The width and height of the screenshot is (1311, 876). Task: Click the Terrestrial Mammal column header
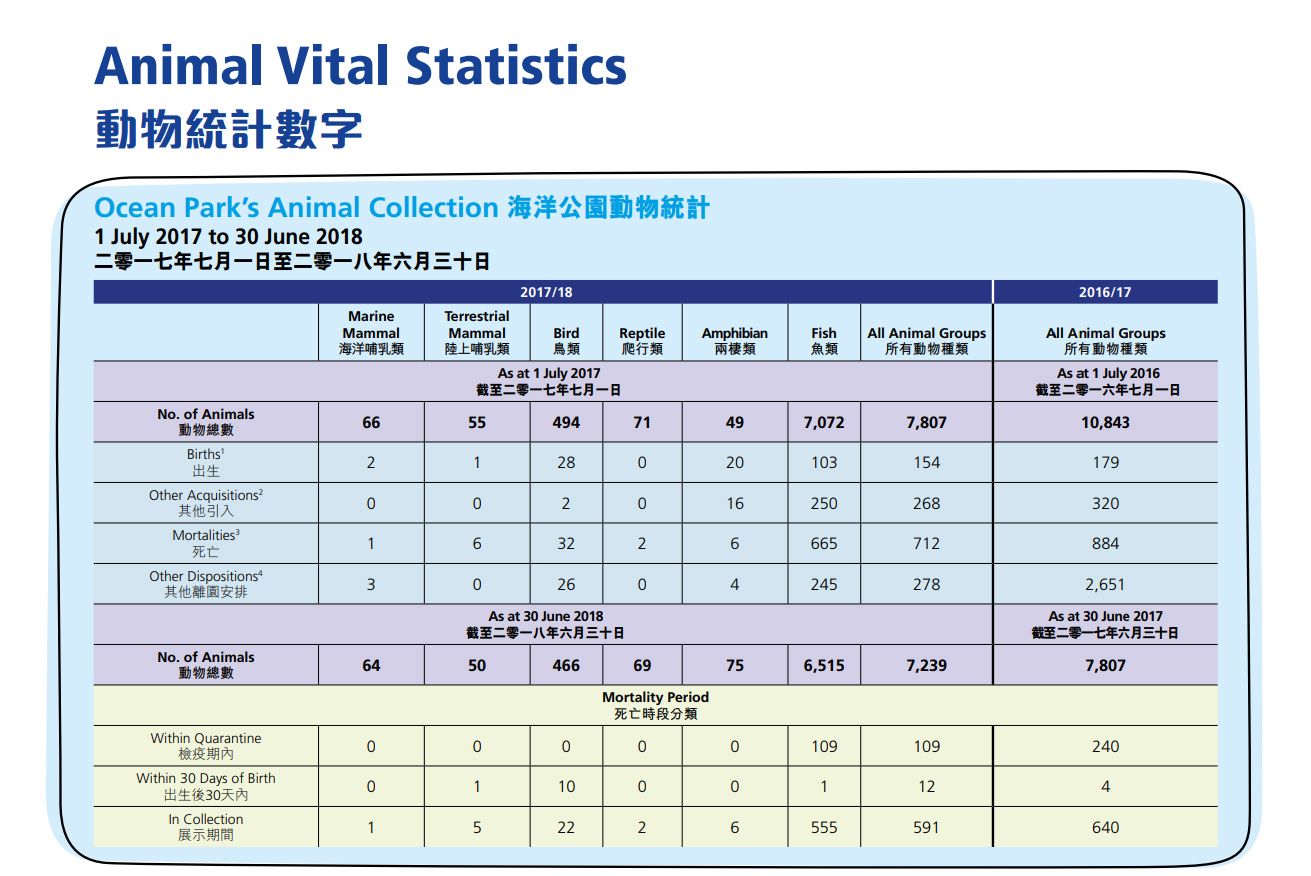[477, 332]
